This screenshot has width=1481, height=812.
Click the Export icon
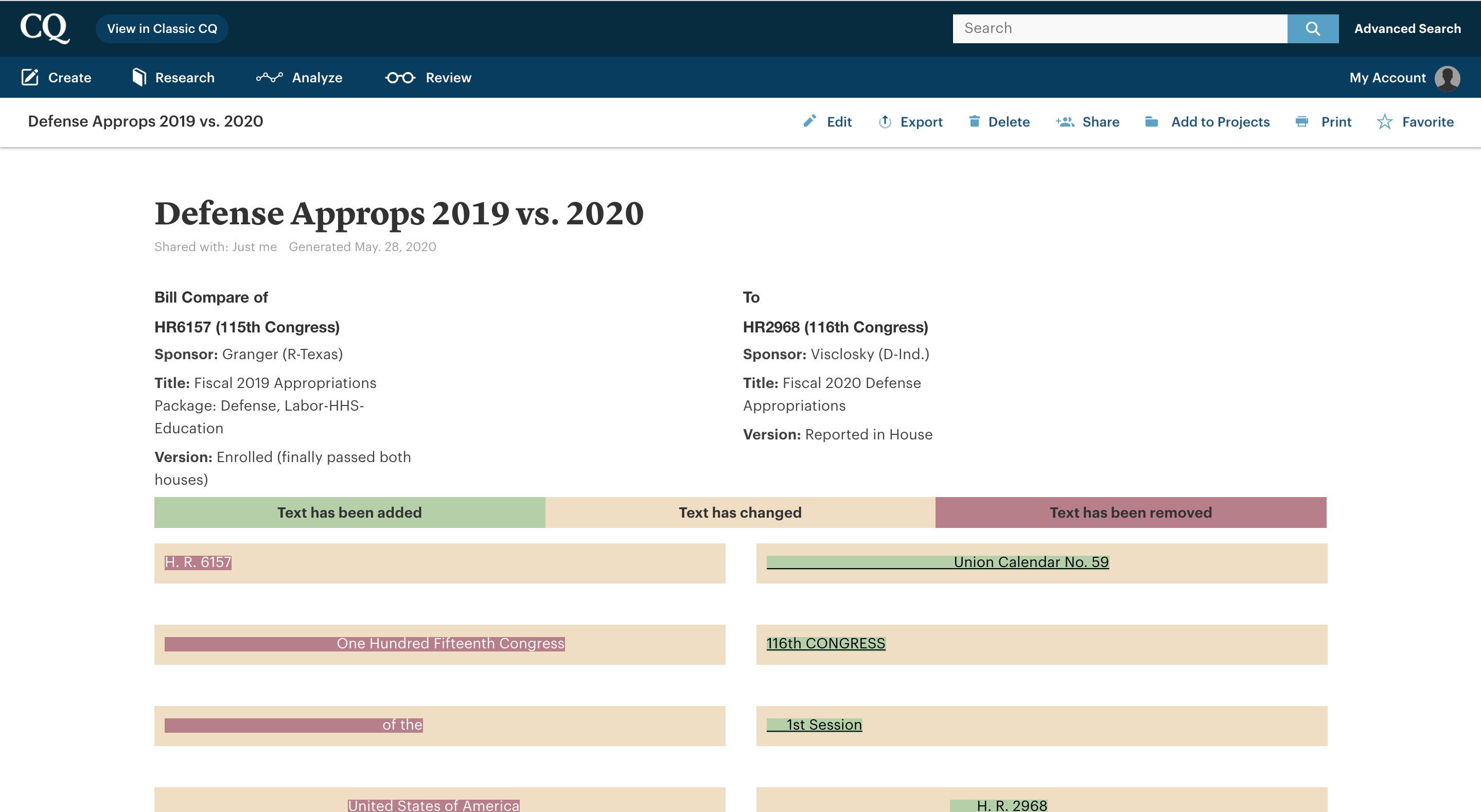coord(885,121)
